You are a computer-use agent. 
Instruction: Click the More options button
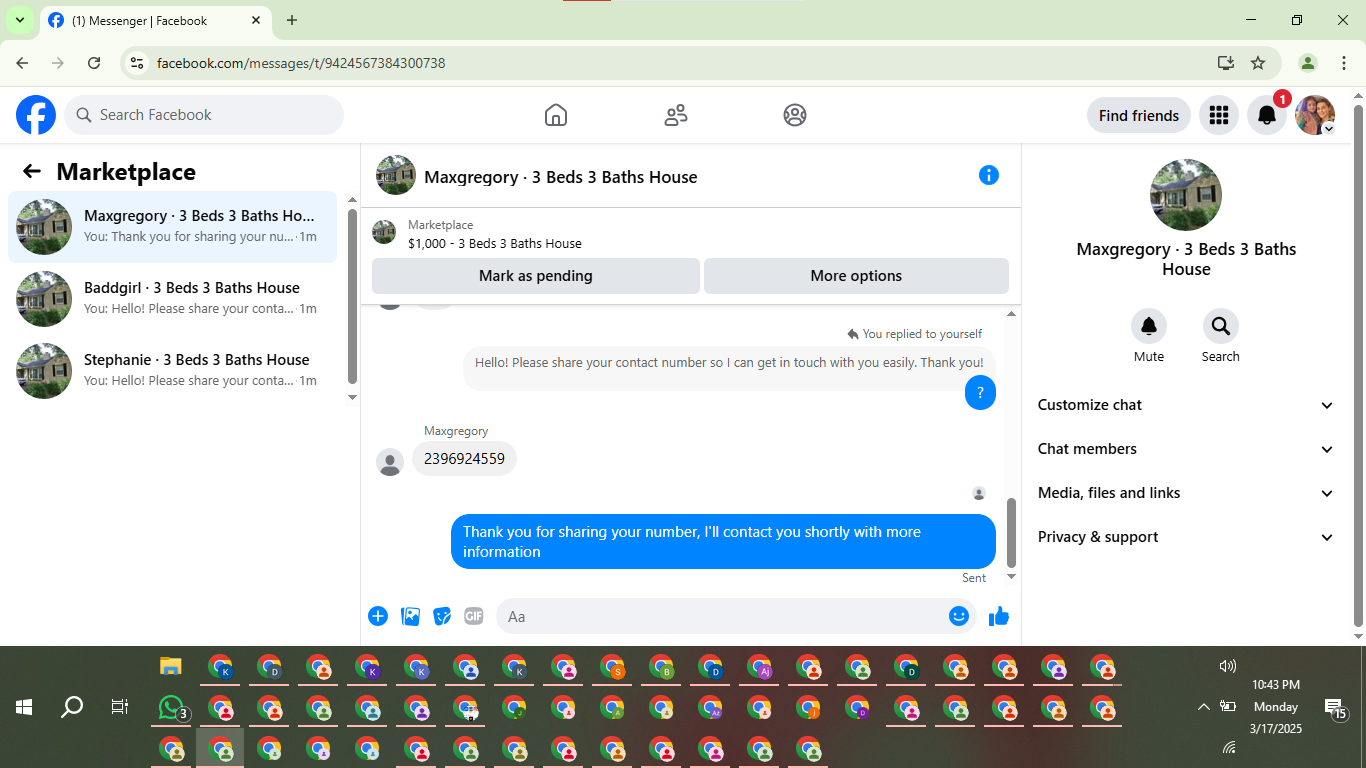click(856, 276)
